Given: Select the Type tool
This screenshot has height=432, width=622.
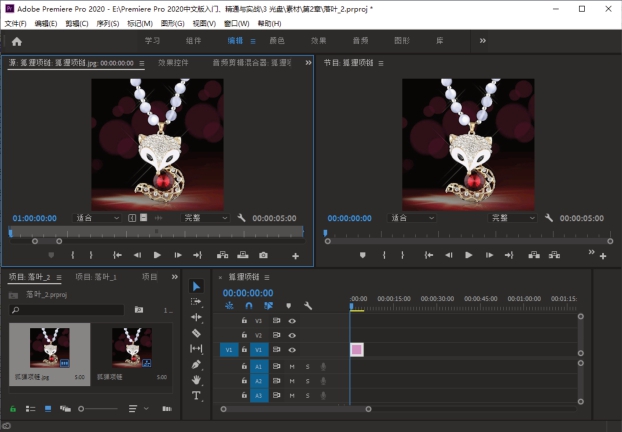Looking at the screenshot, I should pos(196,396).
